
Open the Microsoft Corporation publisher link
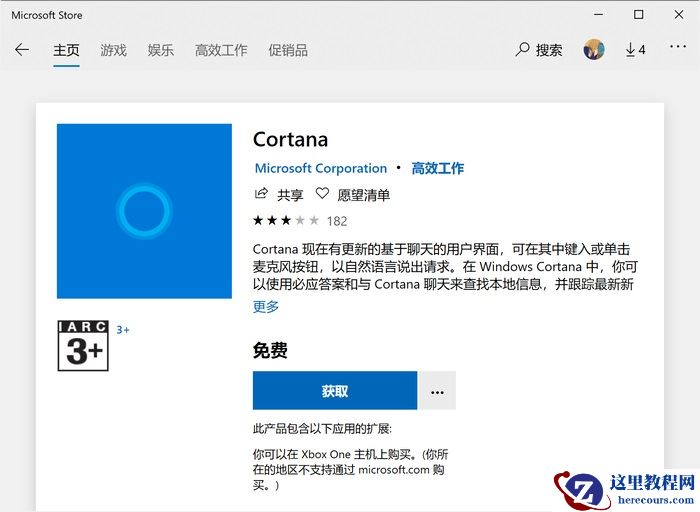click(321, 168)
